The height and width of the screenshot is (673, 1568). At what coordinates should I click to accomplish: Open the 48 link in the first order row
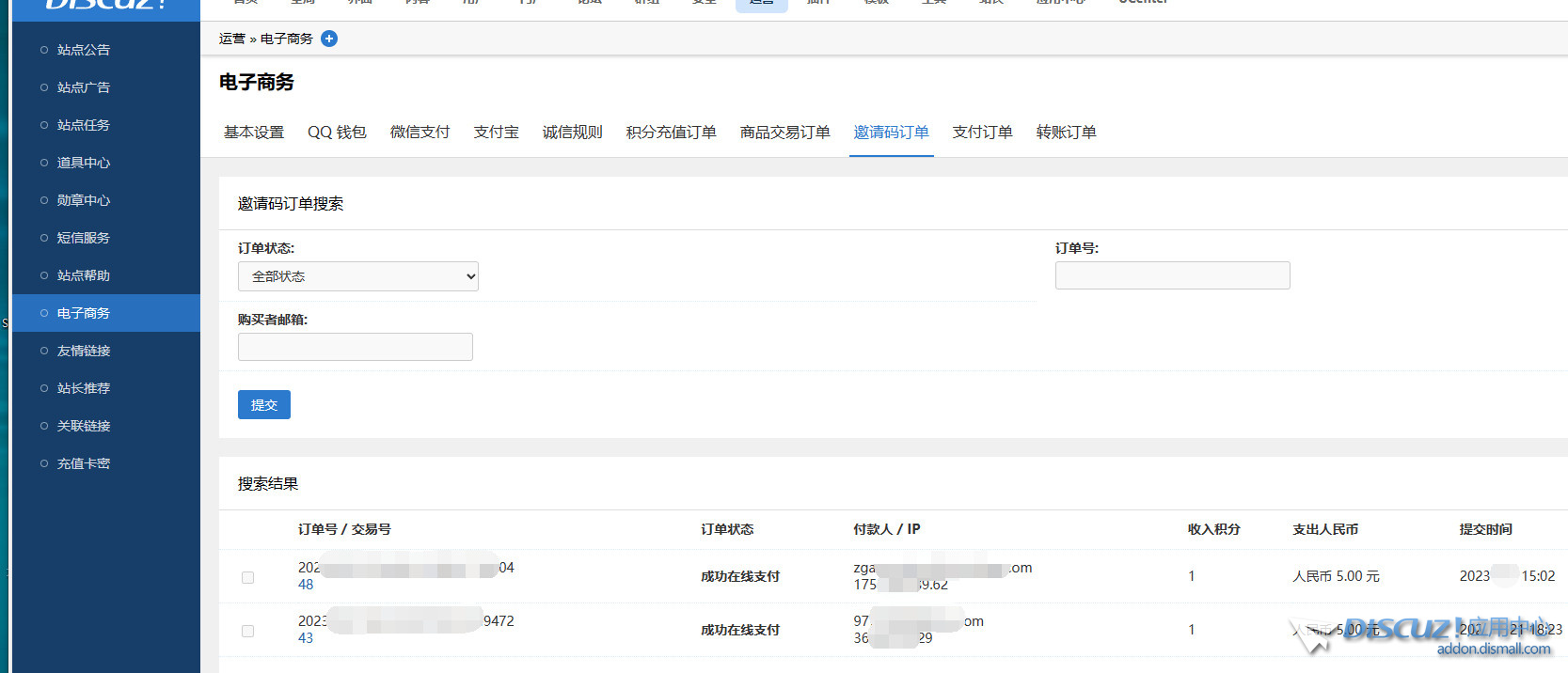pyautogui.click(x=306, y=585)
